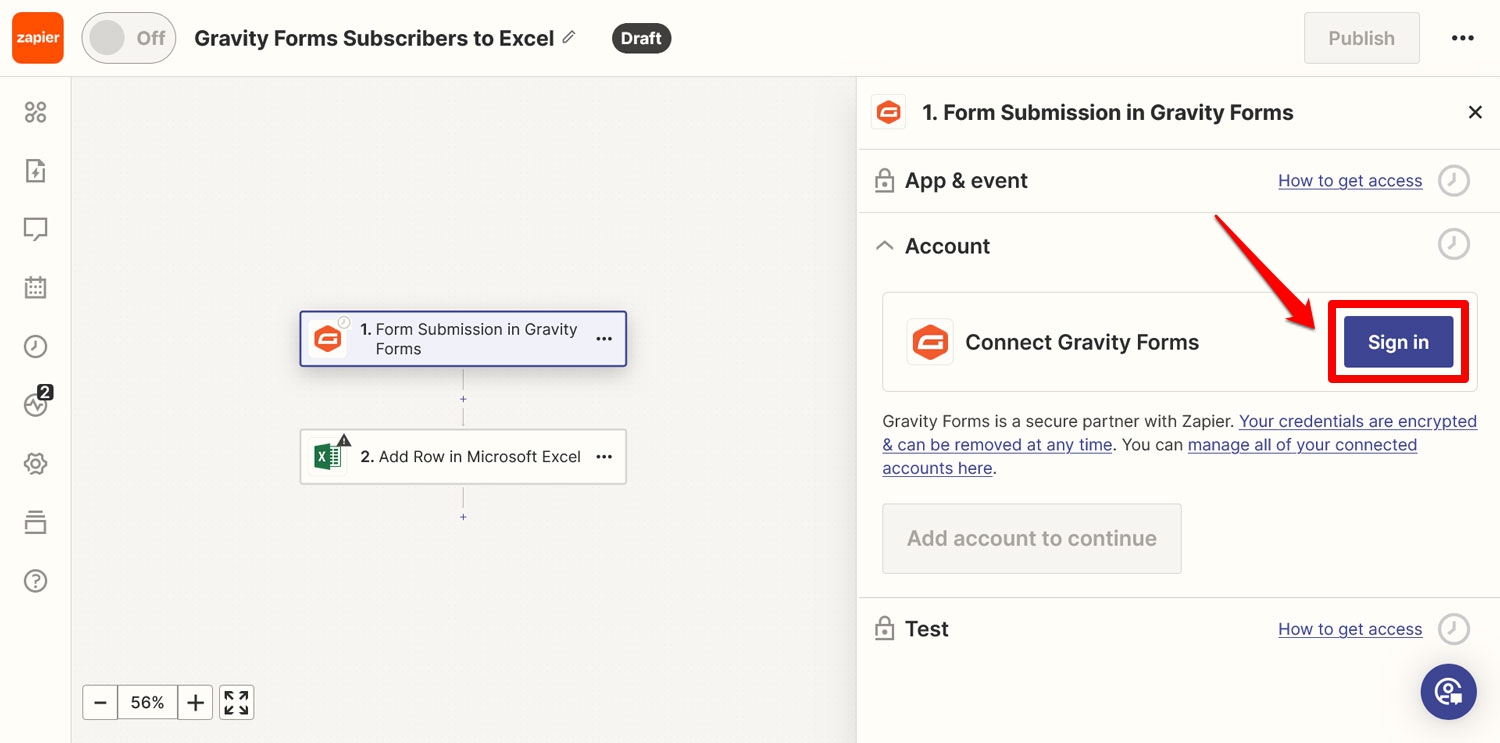Open the calendar sidebar icon
Image resolution: width=1500 pixels, height=743 pixels.
[35, 288]
